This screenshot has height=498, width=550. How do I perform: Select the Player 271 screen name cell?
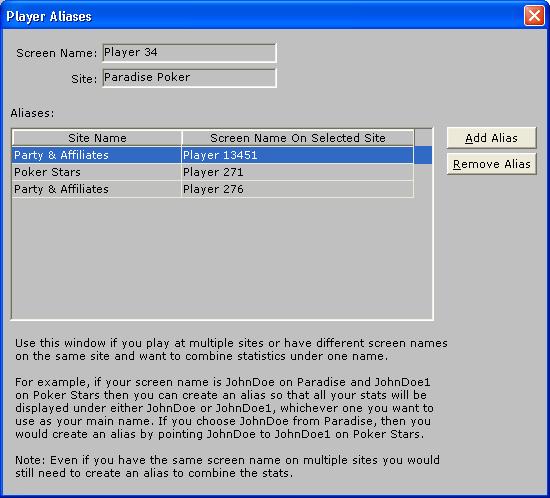point(297,172)
